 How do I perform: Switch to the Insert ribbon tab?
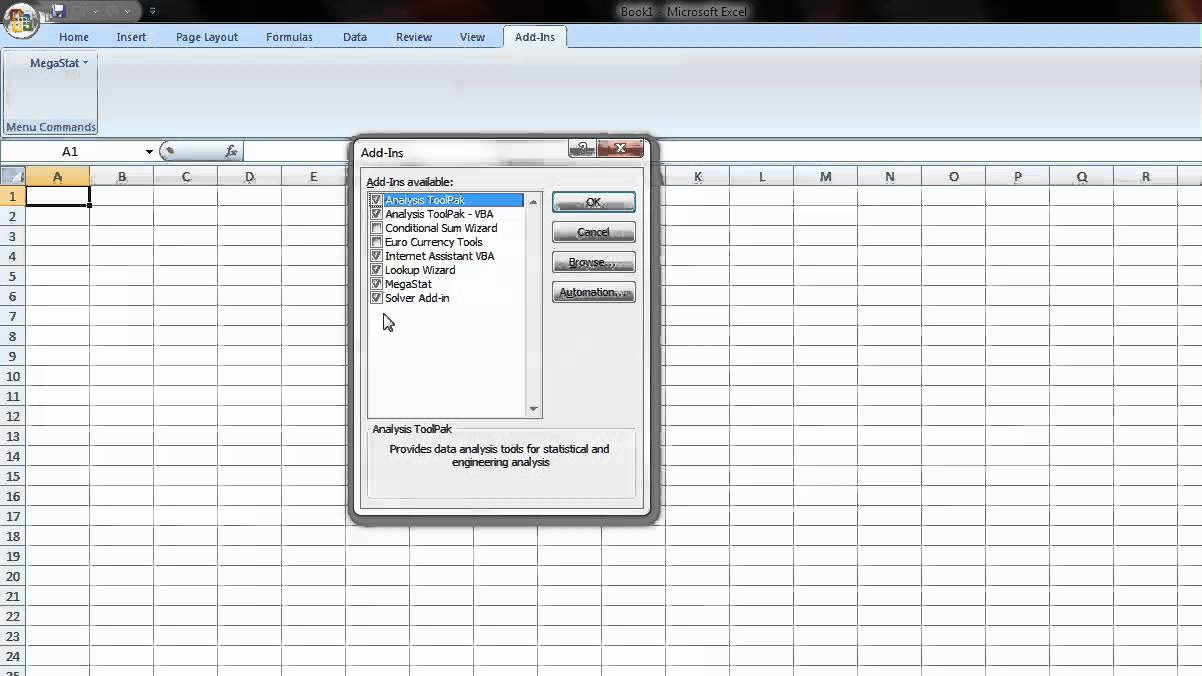[131, 37]
